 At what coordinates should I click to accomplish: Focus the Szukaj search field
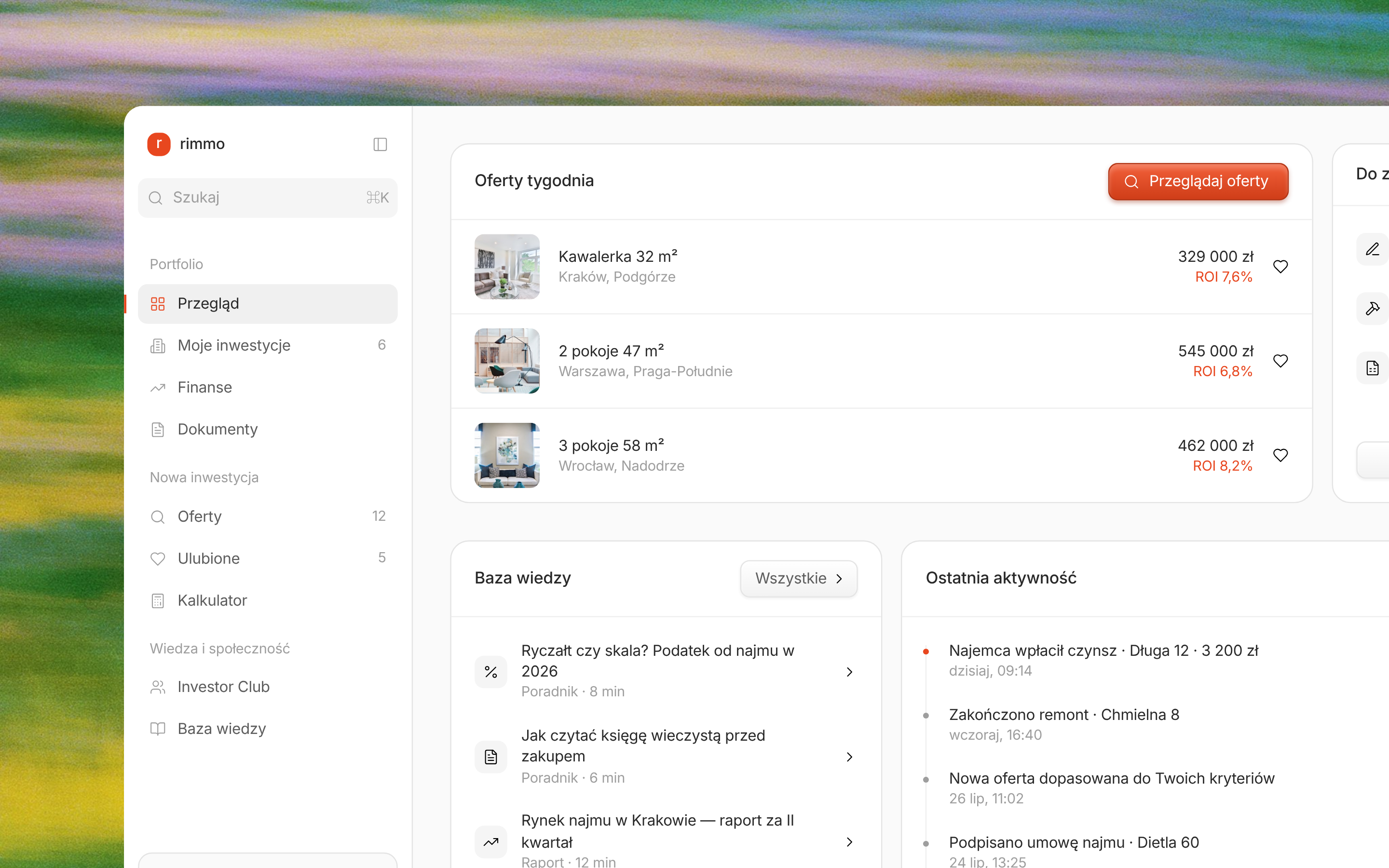(268, 198)
